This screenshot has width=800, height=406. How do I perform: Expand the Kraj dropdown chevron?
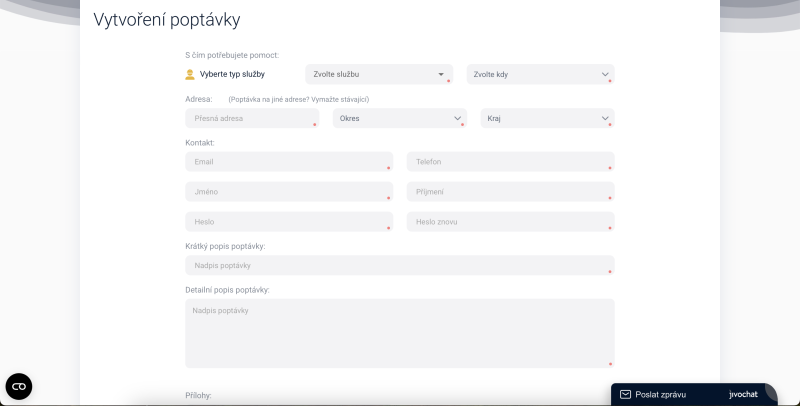click(x=605, y=118)
